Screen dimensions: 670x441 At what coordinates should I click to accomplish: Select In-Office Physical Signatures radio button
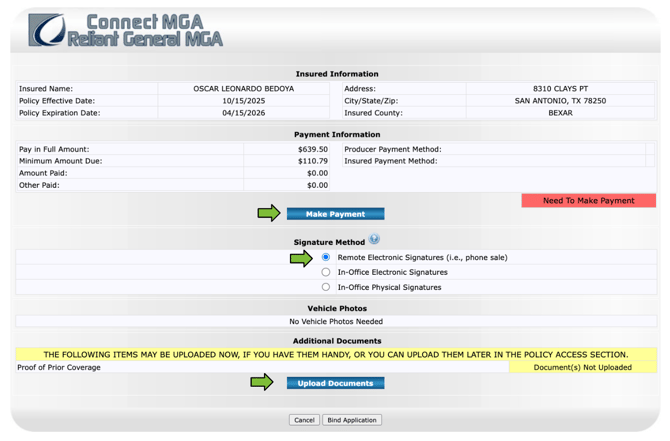tap(326, 287)
